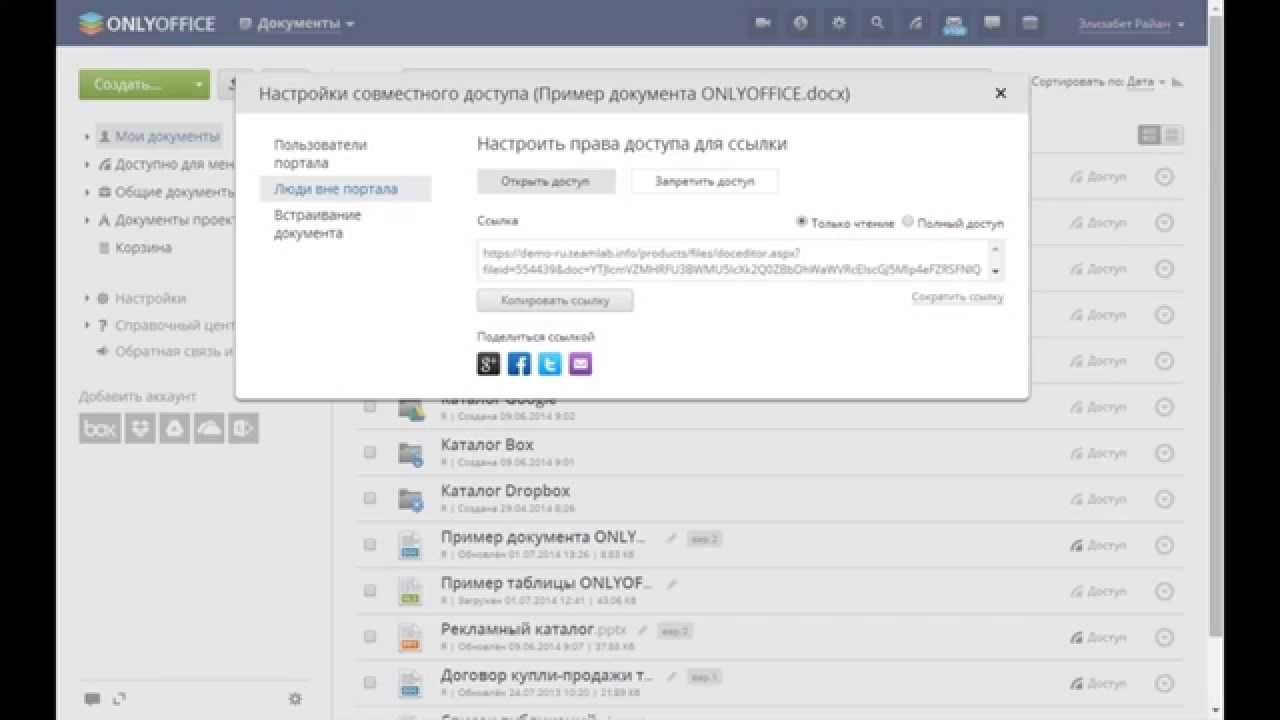Click Копировать ссылку button
Screen dimensions: 1280x720
[555, 300]
